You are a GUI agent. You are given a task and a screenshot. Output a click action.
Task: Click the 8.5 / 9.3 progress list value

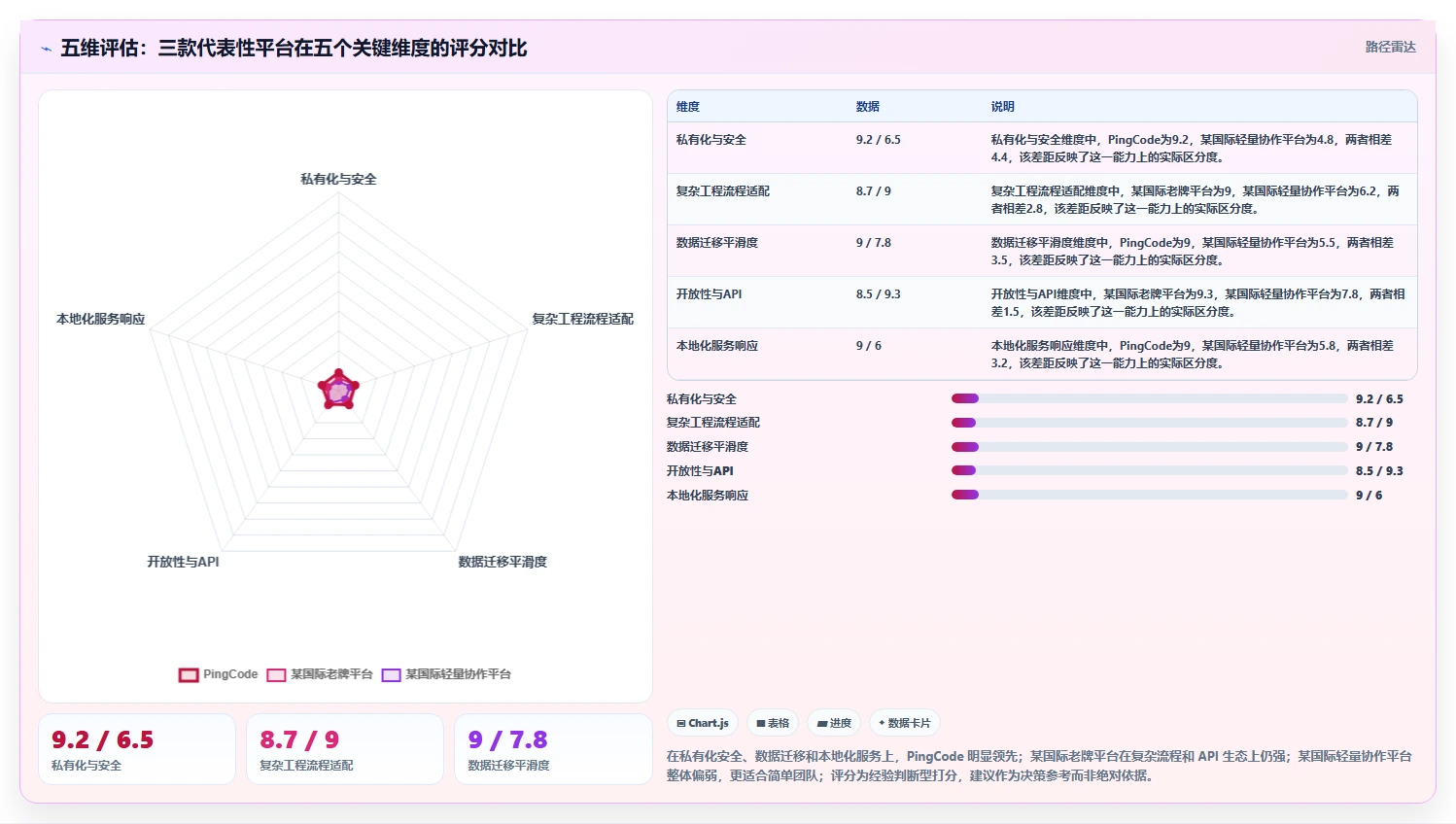coord(1380,471)
